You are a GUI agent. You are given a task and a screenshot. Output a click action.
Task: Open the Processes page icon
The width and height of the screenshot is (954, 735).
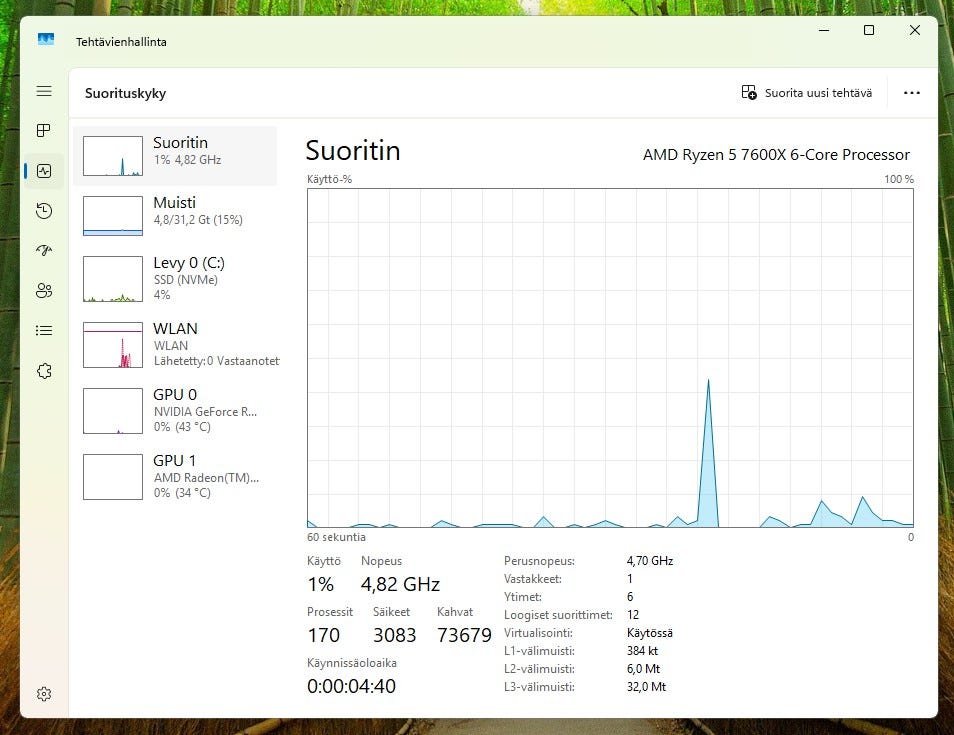[44, 131]
